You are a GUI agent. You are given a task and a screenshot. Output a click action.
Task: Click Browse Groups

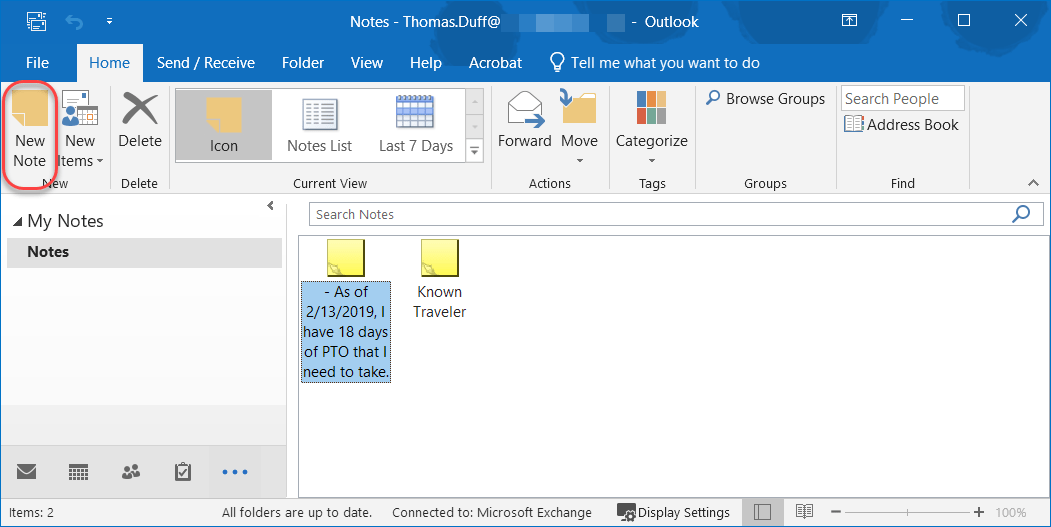click(x=765, y=99)
